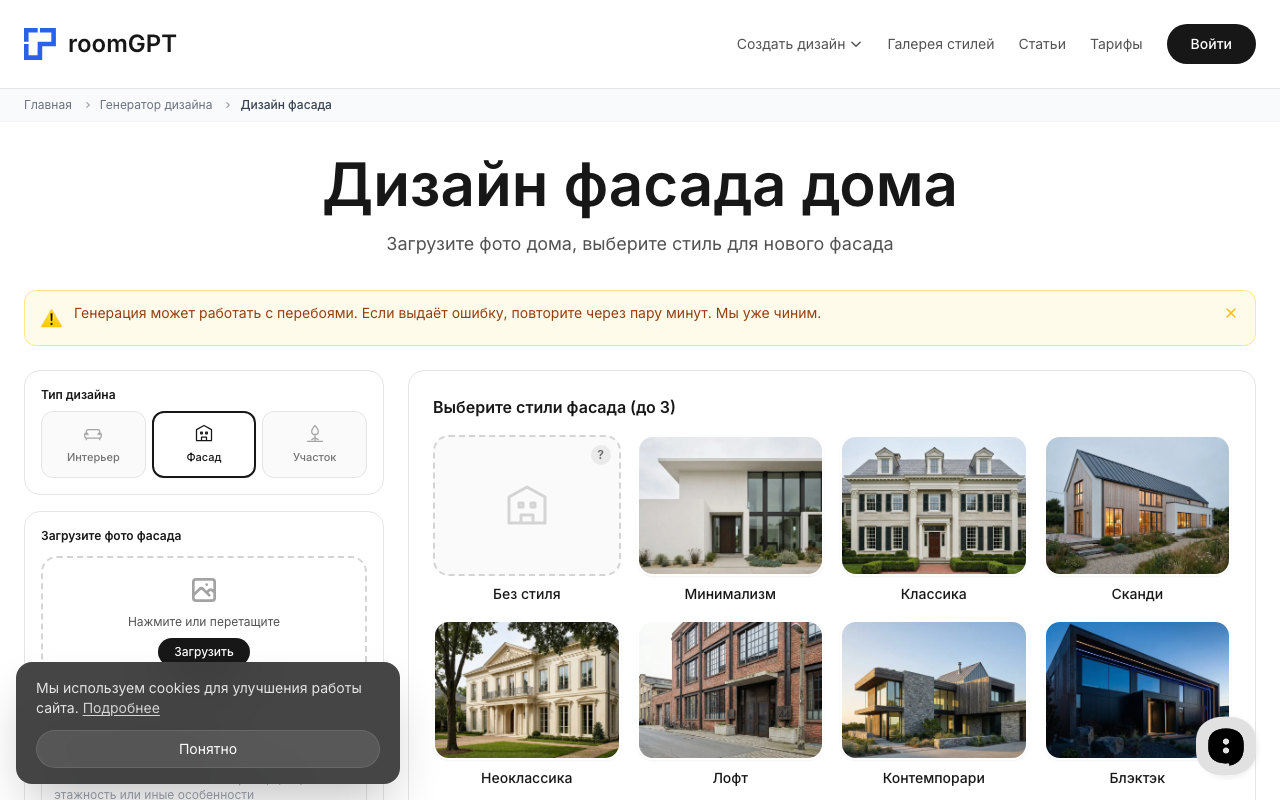
Task: Click the Выберите стили фасада heading
Action: [x=554, y=407]
